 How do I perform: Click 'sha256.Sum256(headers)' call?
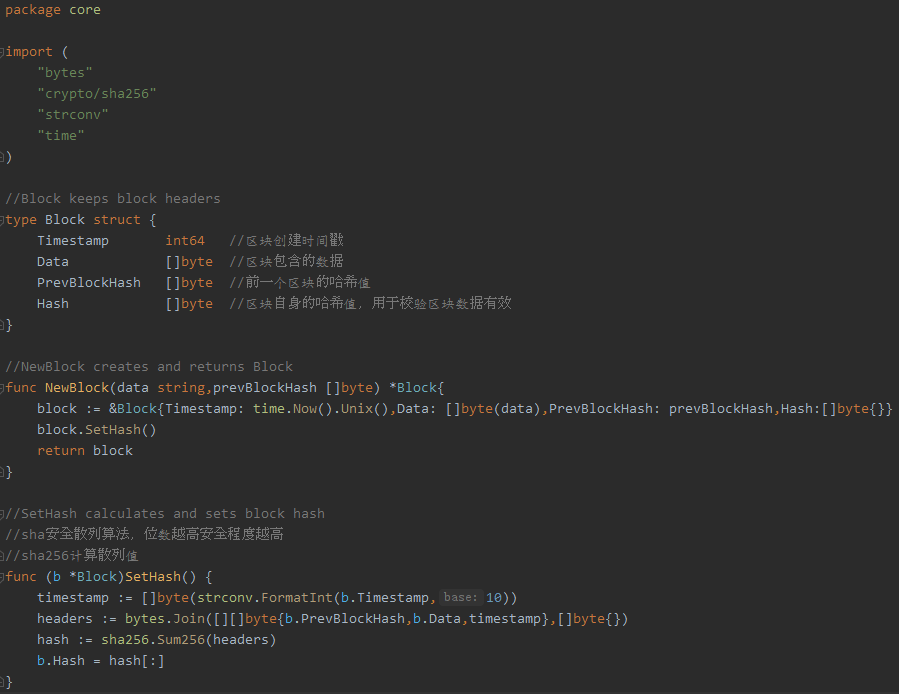point(189,640)
